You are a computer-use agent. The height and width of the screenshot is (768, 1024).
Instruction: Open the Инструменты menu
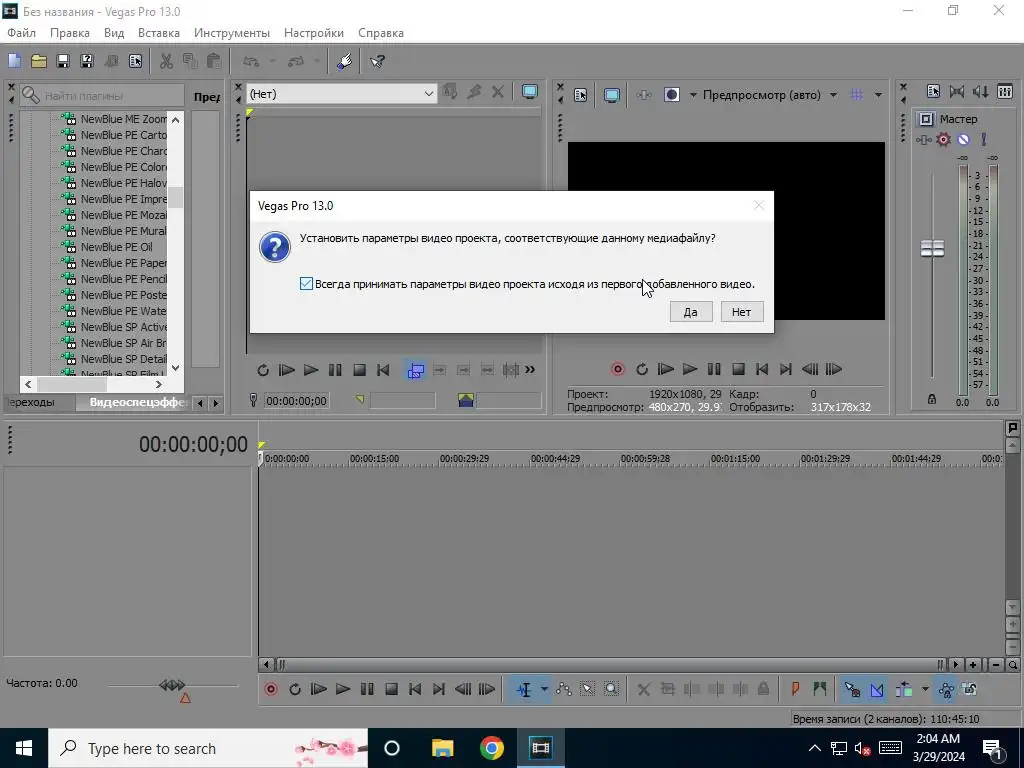[232, 33]
